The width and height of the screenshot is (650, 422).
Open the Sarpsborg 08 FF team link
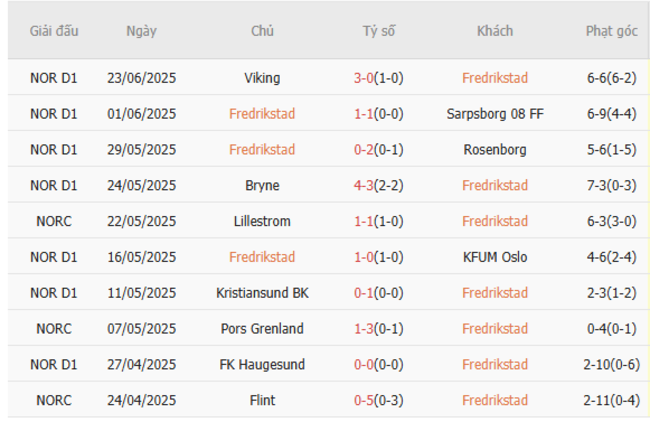tap(495, 114)
